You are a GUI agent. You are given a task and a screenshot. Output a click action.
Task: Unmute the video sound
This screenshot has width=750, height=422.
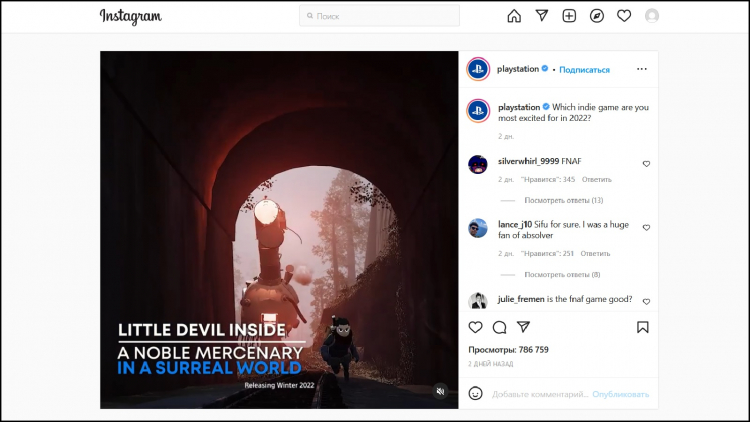[440, 391]
